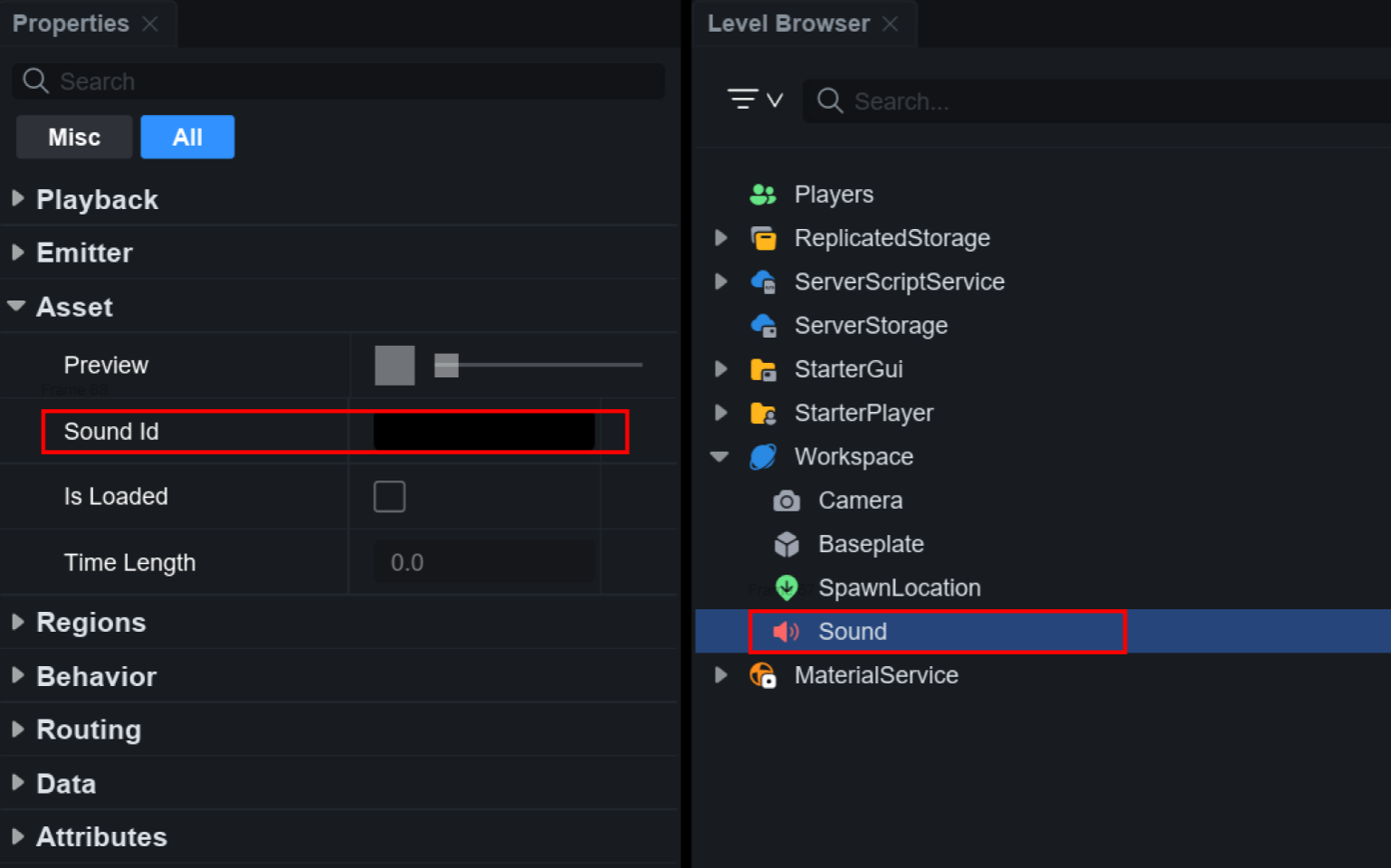
Task: Click the Players service icon
Action: coord(763,195)
